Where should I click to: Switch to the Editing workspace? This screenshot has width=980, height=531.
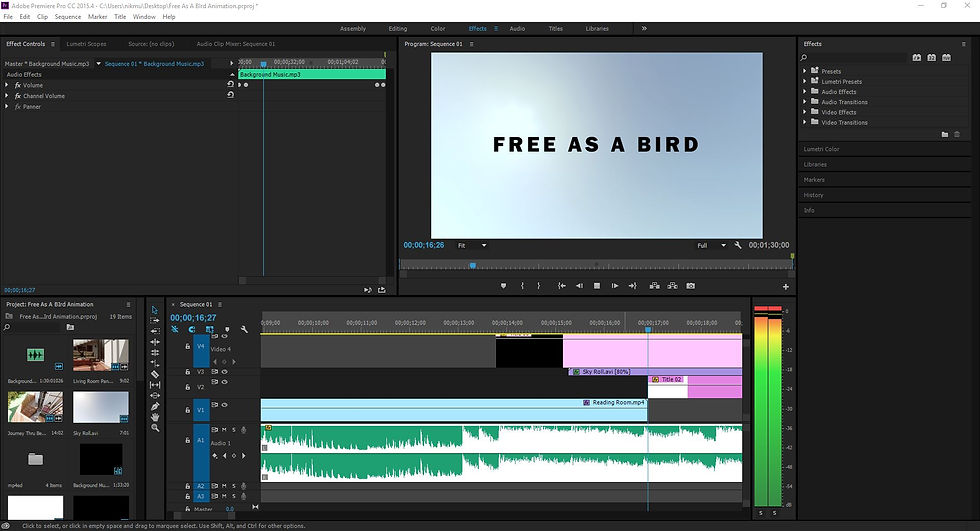(398, 28)
